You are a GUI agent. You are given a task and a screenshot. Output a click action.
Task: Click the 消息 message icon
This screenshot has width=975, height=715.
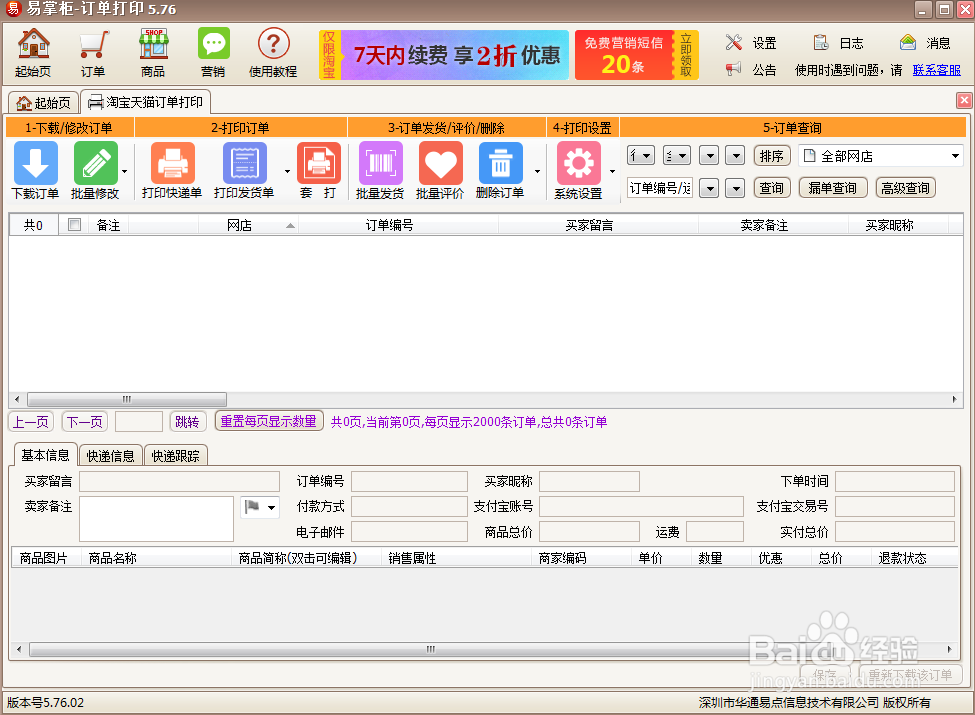click(x=905, y=42)
